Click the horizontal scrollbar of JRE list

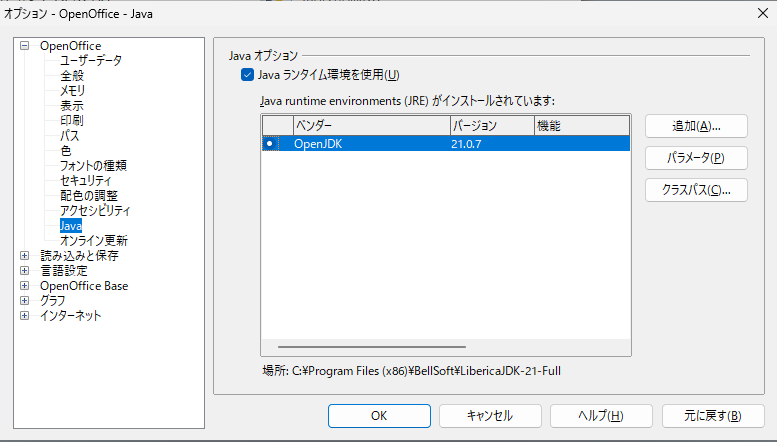click(372, 347)
